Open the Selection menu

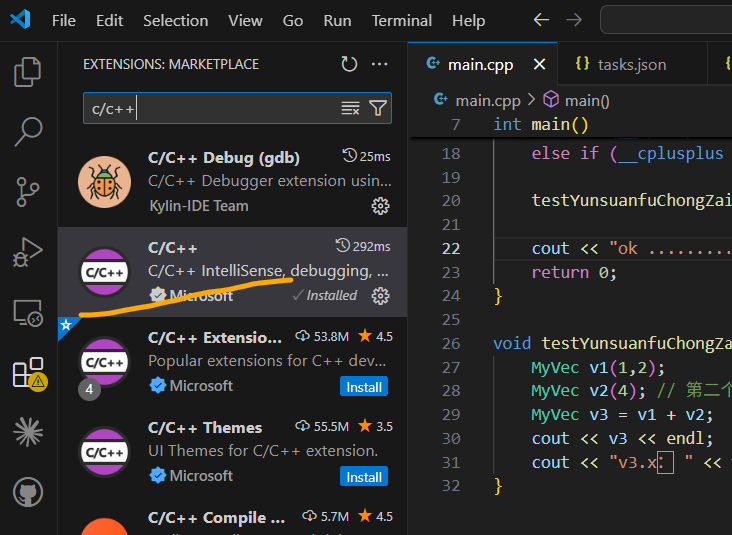click(x=176, y=21)
